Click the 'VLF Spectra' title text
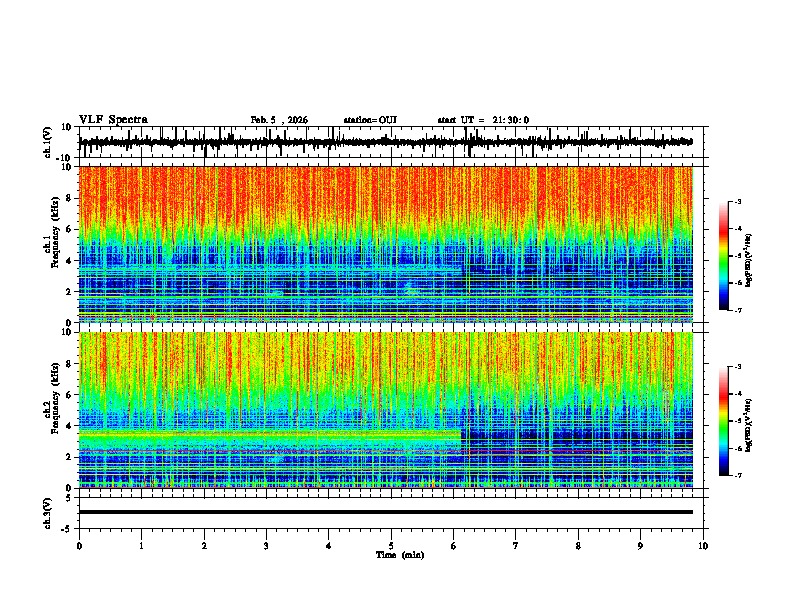 pyautogui.click(x=113, y=120)
